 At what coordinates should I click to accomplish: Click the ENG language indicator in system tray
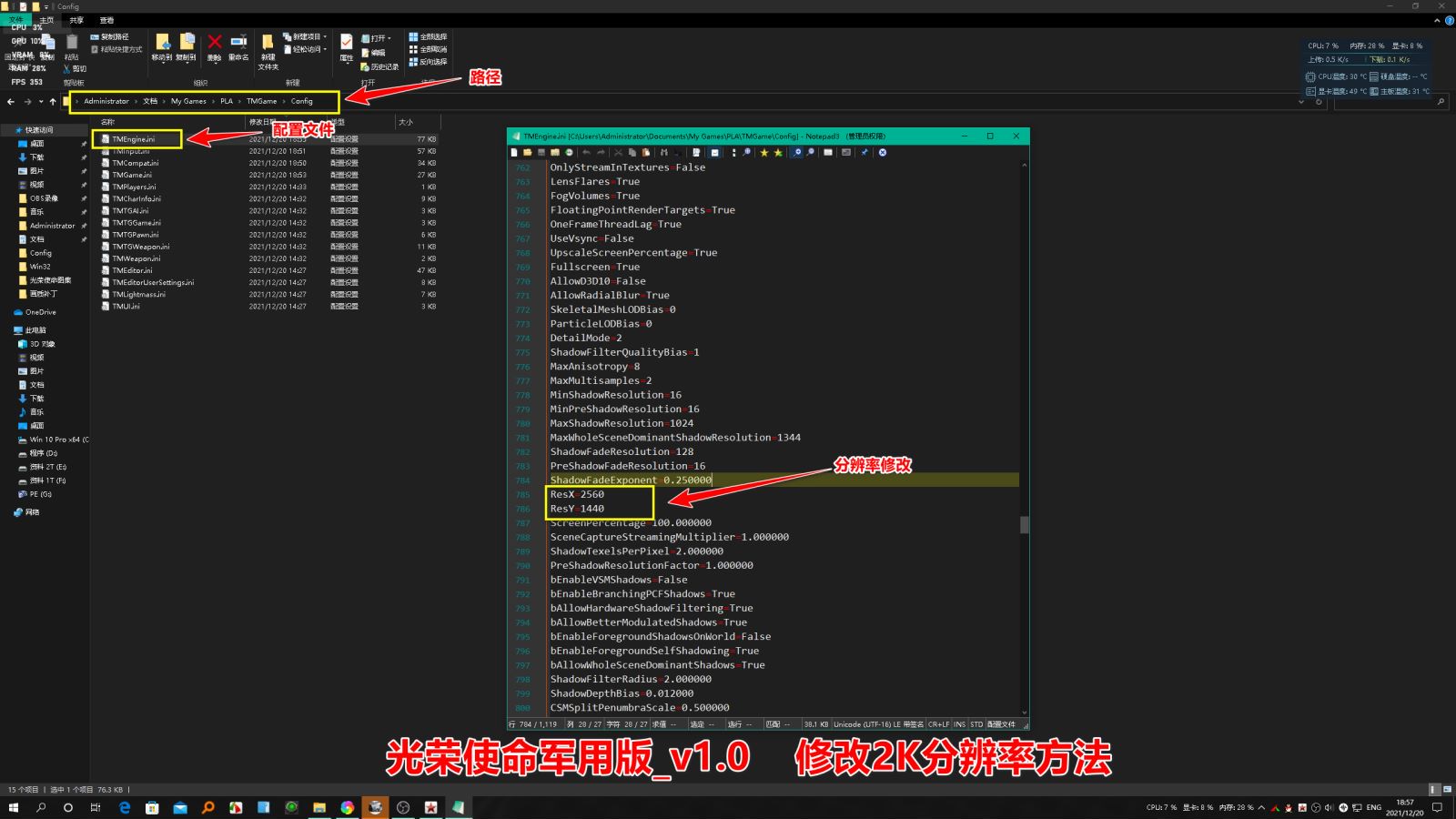(1373, 807)
